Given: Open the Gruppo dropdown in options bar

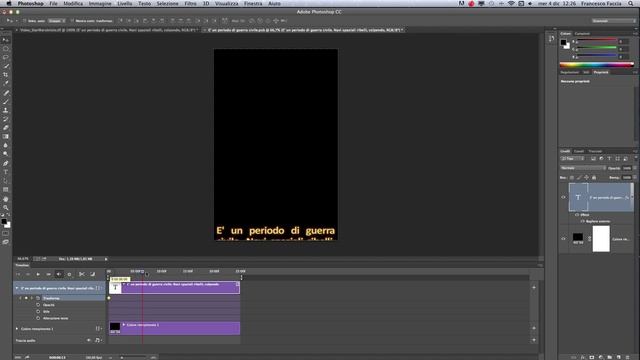Looking at the screenshot, I should pos(57,21).
